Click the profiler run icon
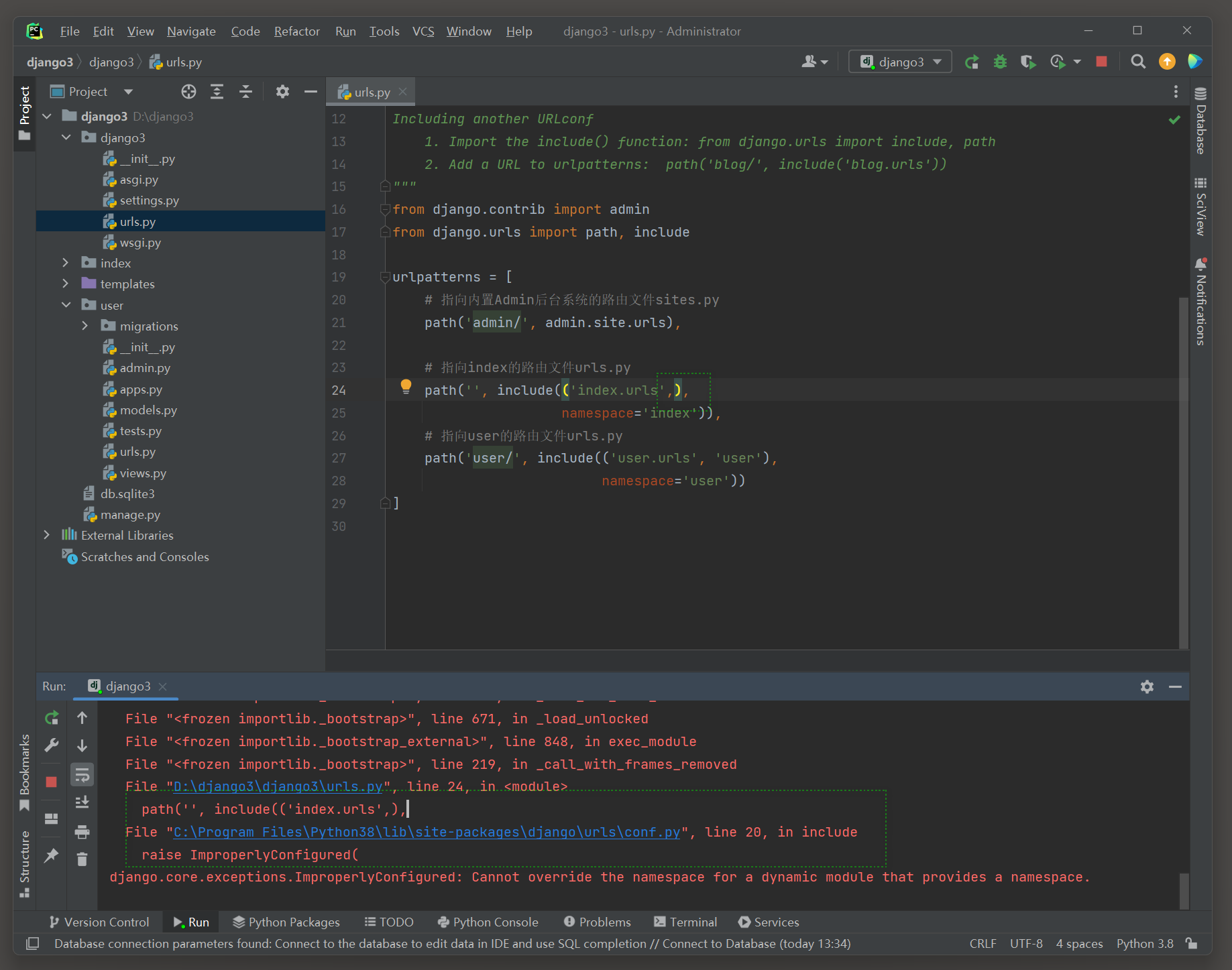The width and height of the screenshot is (1232, 970). (x=1058, y=62)
